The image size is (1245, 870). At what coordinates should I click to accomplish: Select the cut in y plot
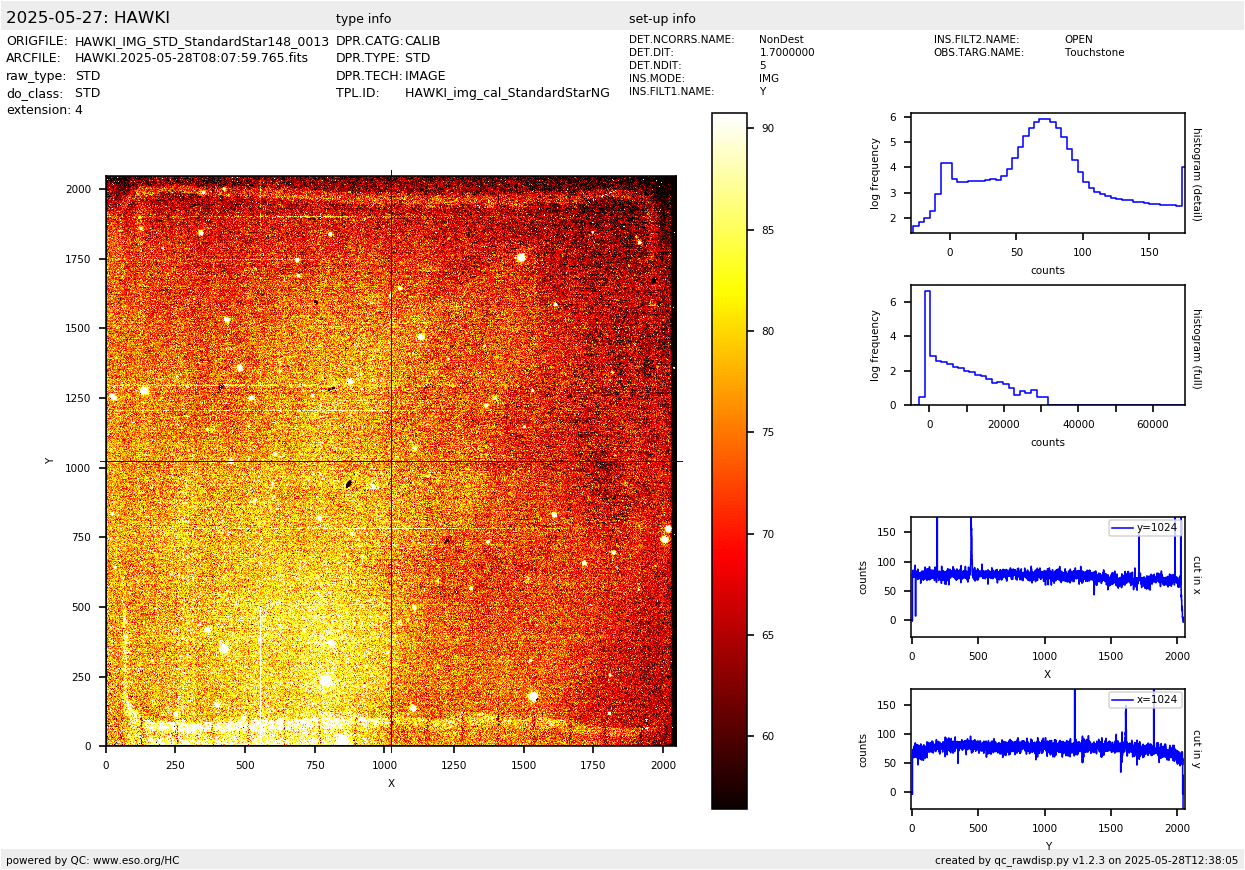tap(1047, 748)
